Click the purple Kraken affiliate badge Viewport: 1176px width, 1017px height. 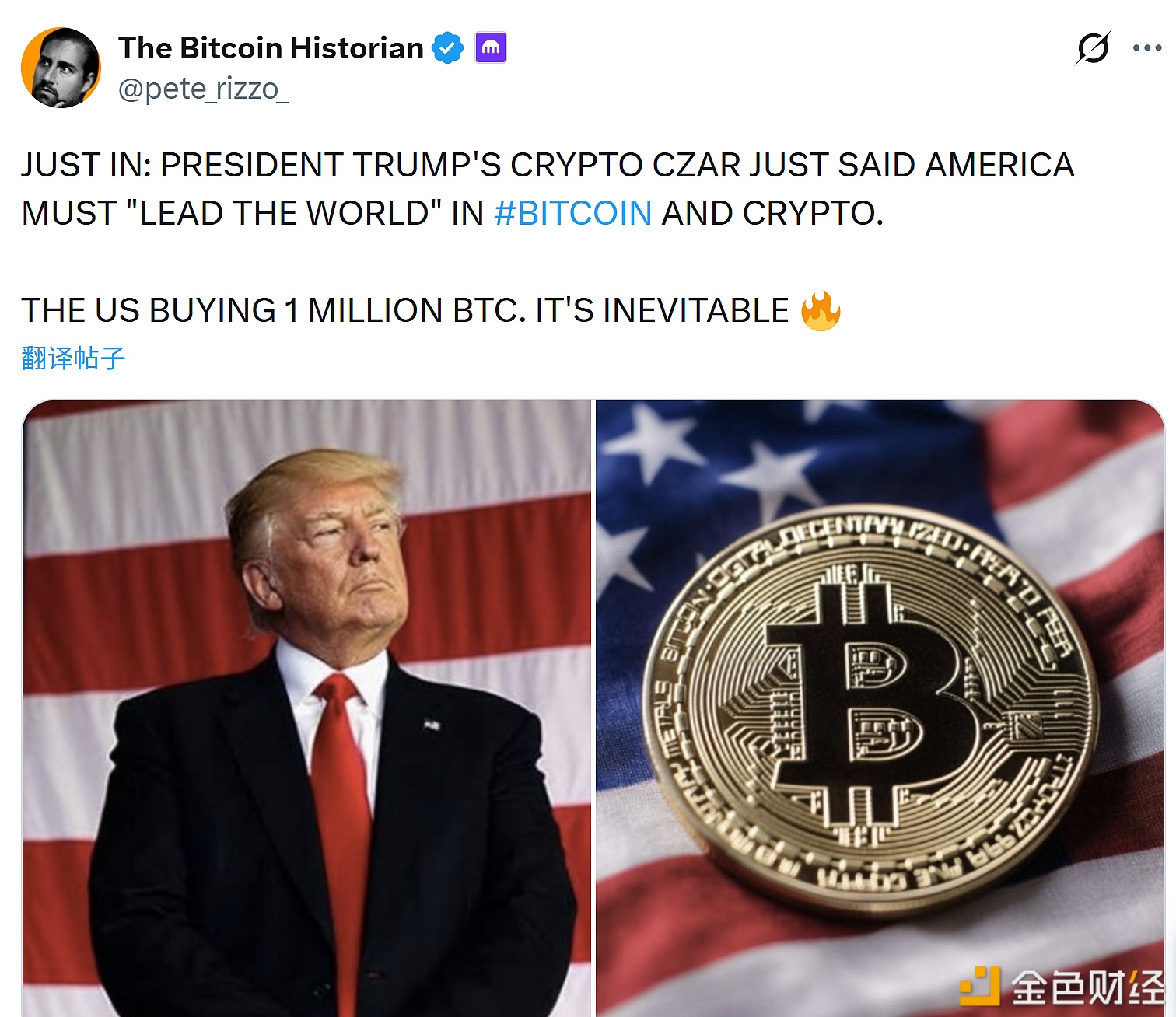tap(491, 48)
